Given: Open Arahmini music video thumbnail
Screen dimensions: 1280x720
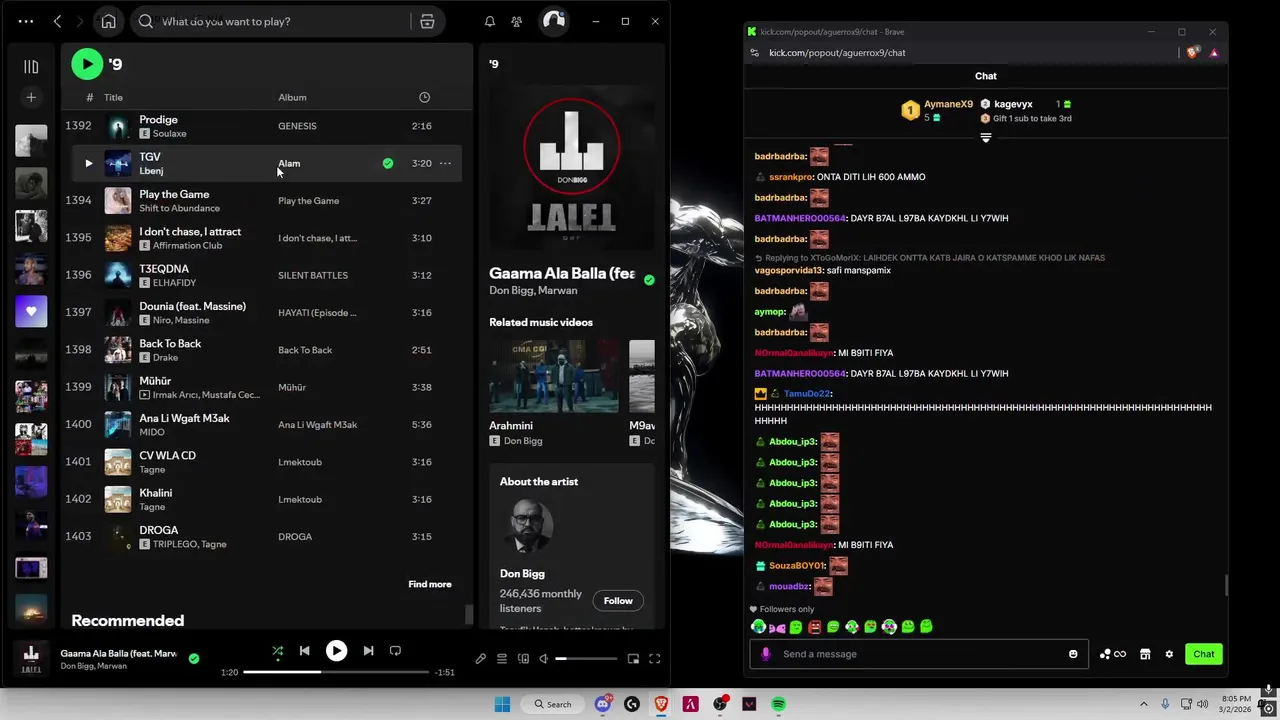Looking at the screenshot, I should pyautogui.click(x=554, y=376).
